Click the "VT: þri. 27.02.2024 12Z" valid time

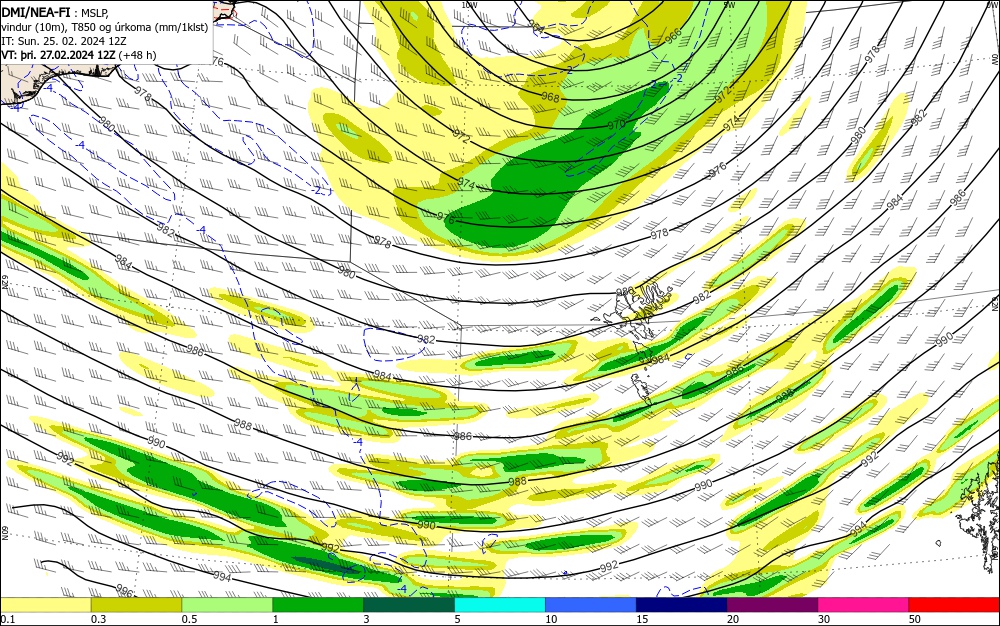point(58,55)
